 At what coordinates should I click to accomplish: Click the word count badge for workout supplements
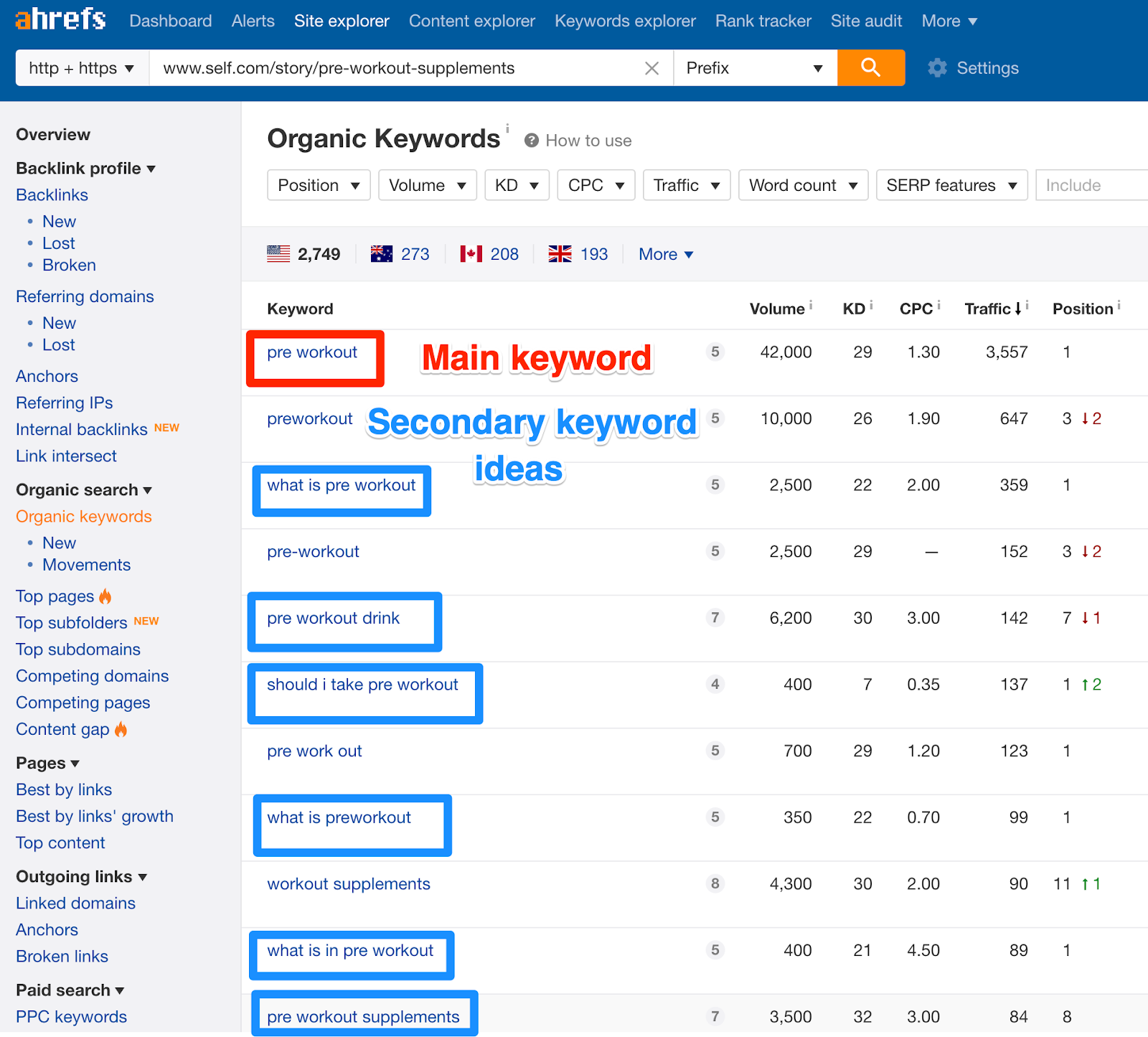pyautogui.click(x=715, y=883)
